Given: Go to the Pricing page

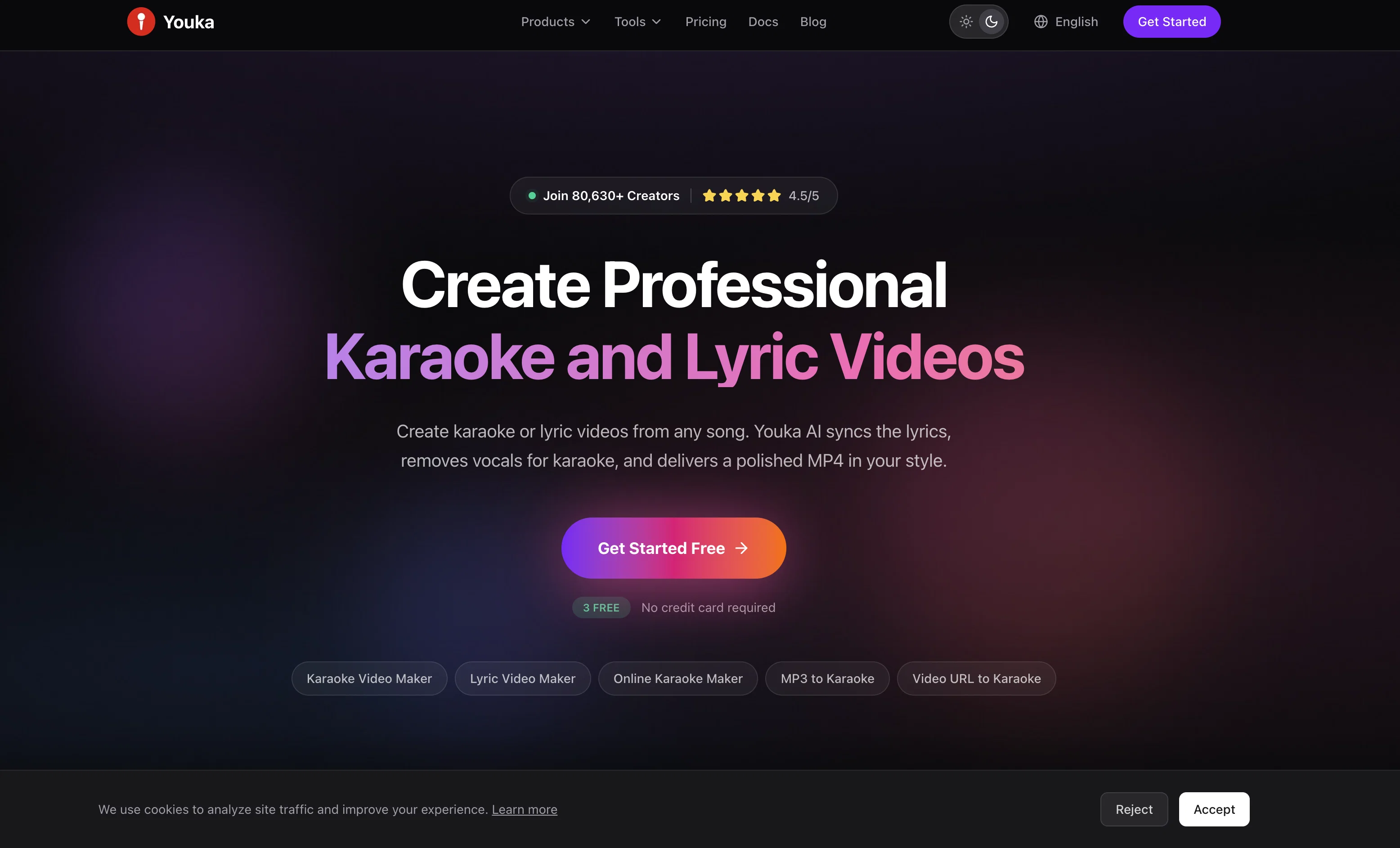Looking at the screenshot, I should click(706, 22).
